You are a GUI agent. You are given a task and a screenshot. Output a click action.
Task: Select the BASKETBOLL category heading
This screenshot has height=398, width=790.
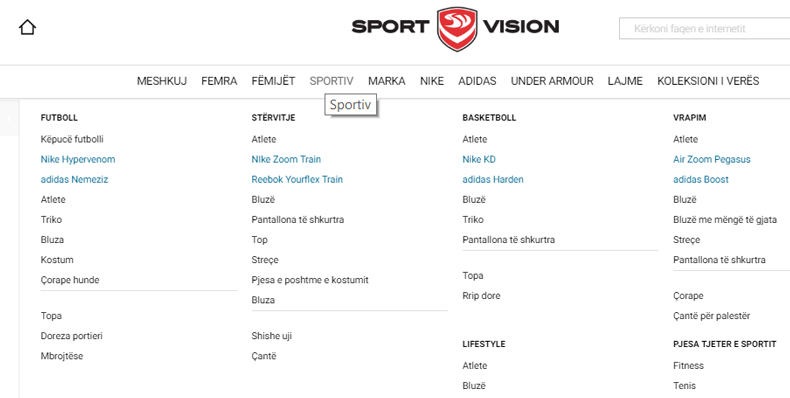(489, 118)
